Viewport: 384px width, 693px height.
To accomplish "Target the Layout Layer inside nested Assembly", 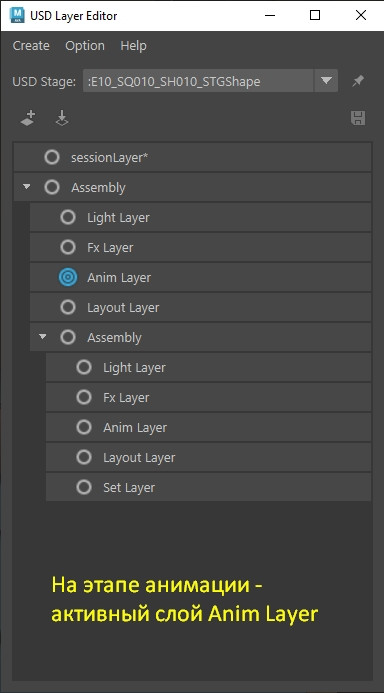I will click(84, 457).
